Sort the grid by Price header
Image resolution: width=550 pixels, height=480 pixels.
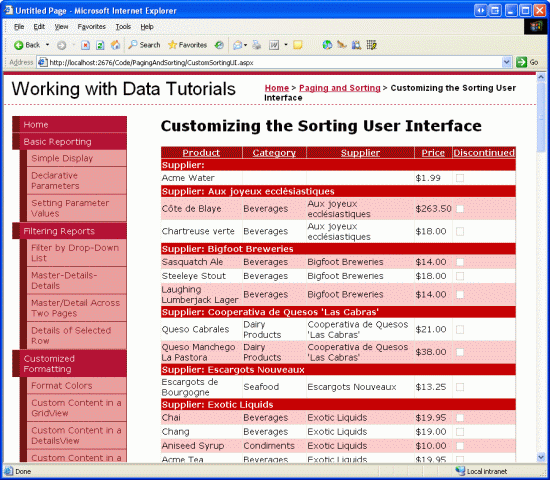coord(433,153)
